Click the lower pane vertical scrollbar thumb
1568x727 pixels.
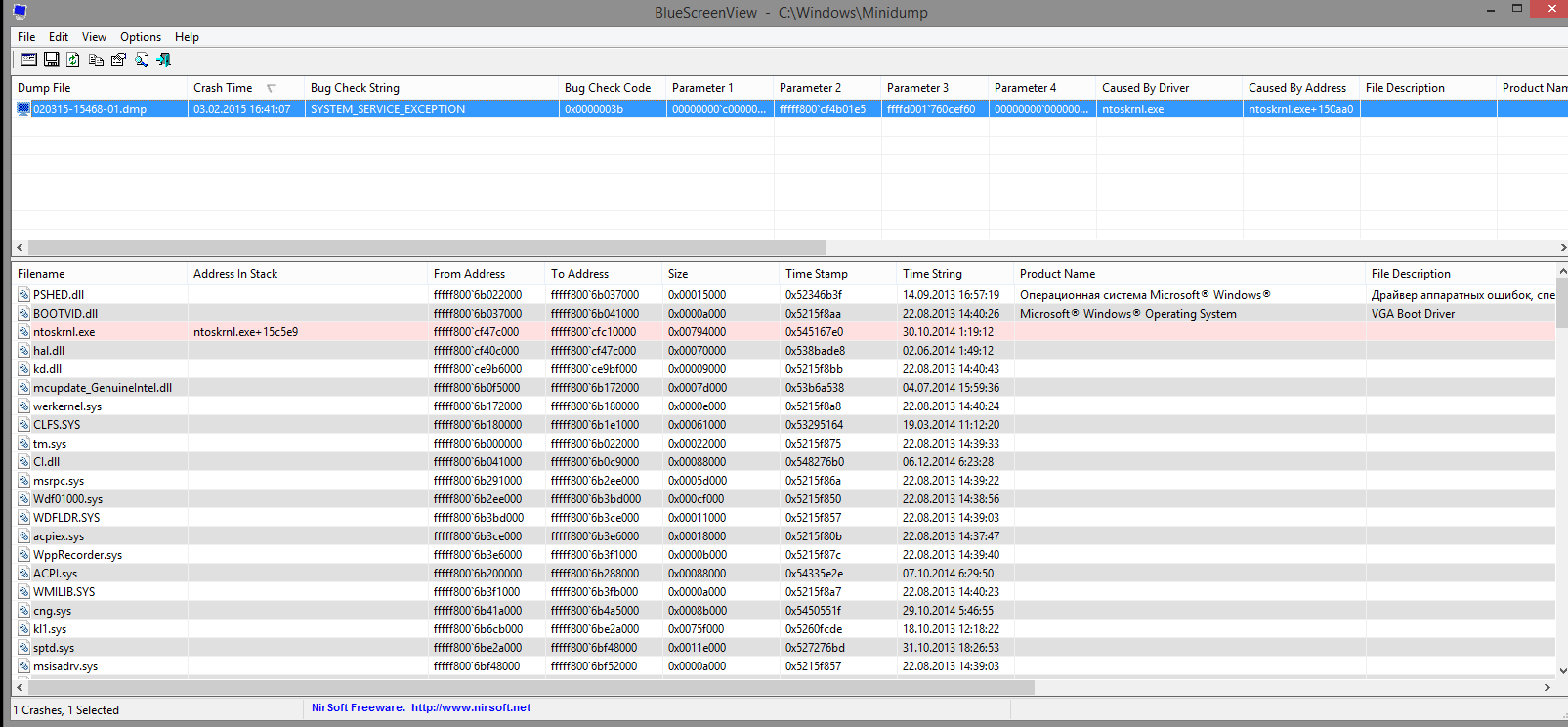pos(1561,303)
